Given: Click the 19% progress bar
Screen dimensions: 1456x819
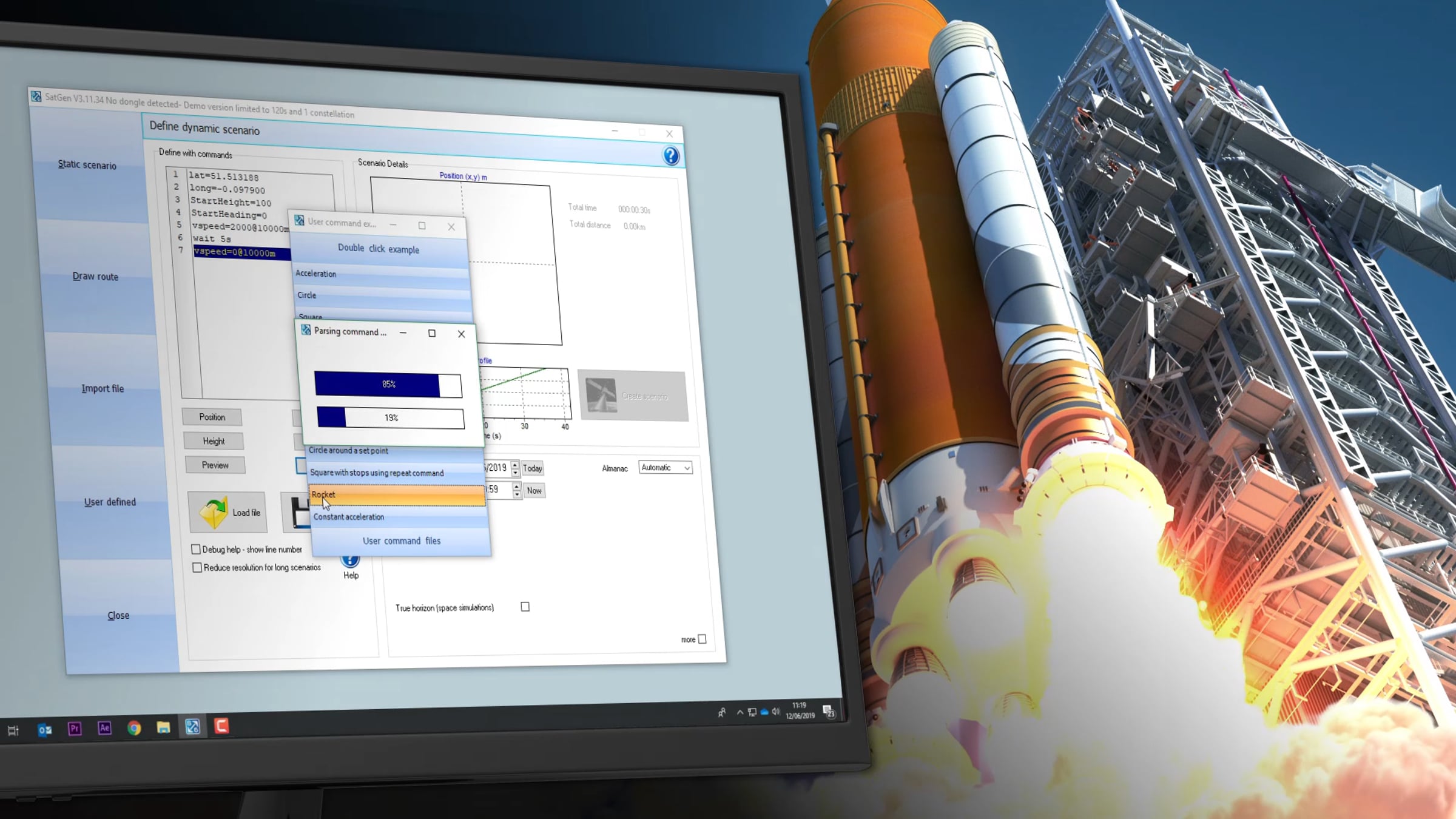Looking at the screenshot, I should [x=391, y=418].
